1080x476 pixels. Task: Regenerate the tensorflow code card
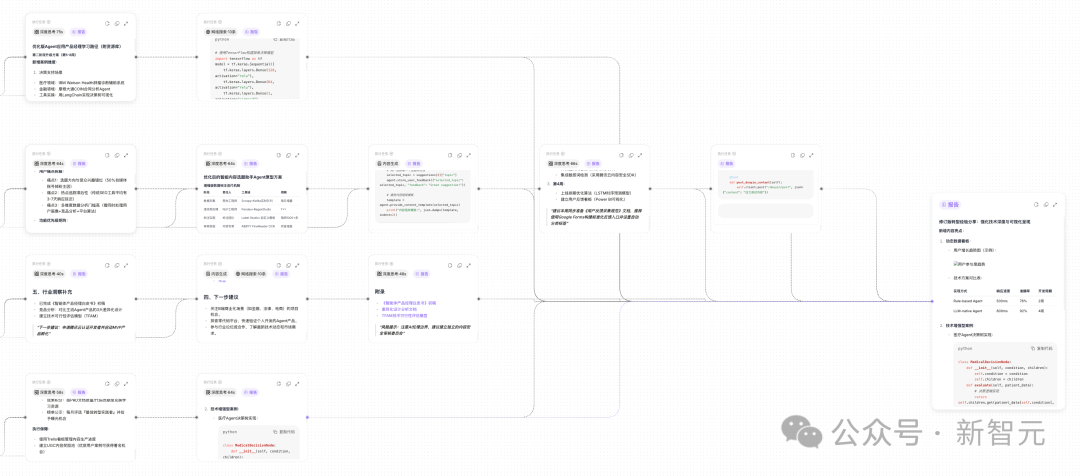pyautogui.click(x=278, y=23)
